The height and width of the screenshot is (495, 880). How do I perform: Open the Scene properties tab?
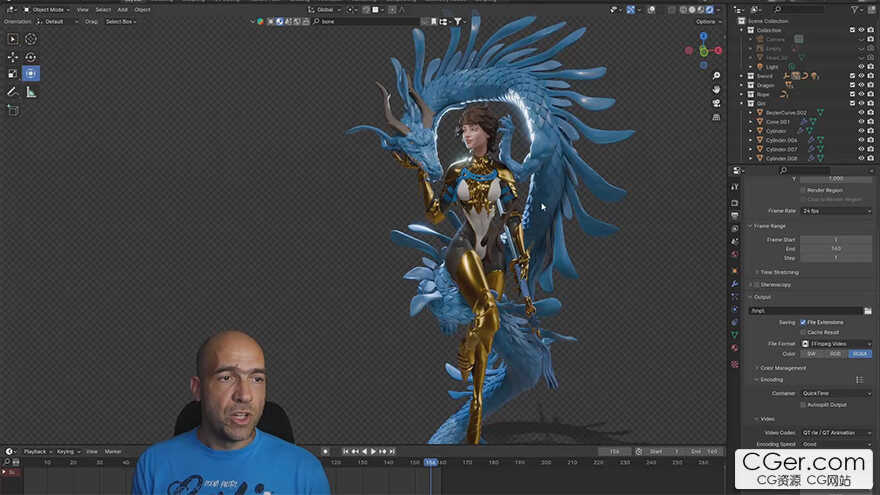pos(735,241)
